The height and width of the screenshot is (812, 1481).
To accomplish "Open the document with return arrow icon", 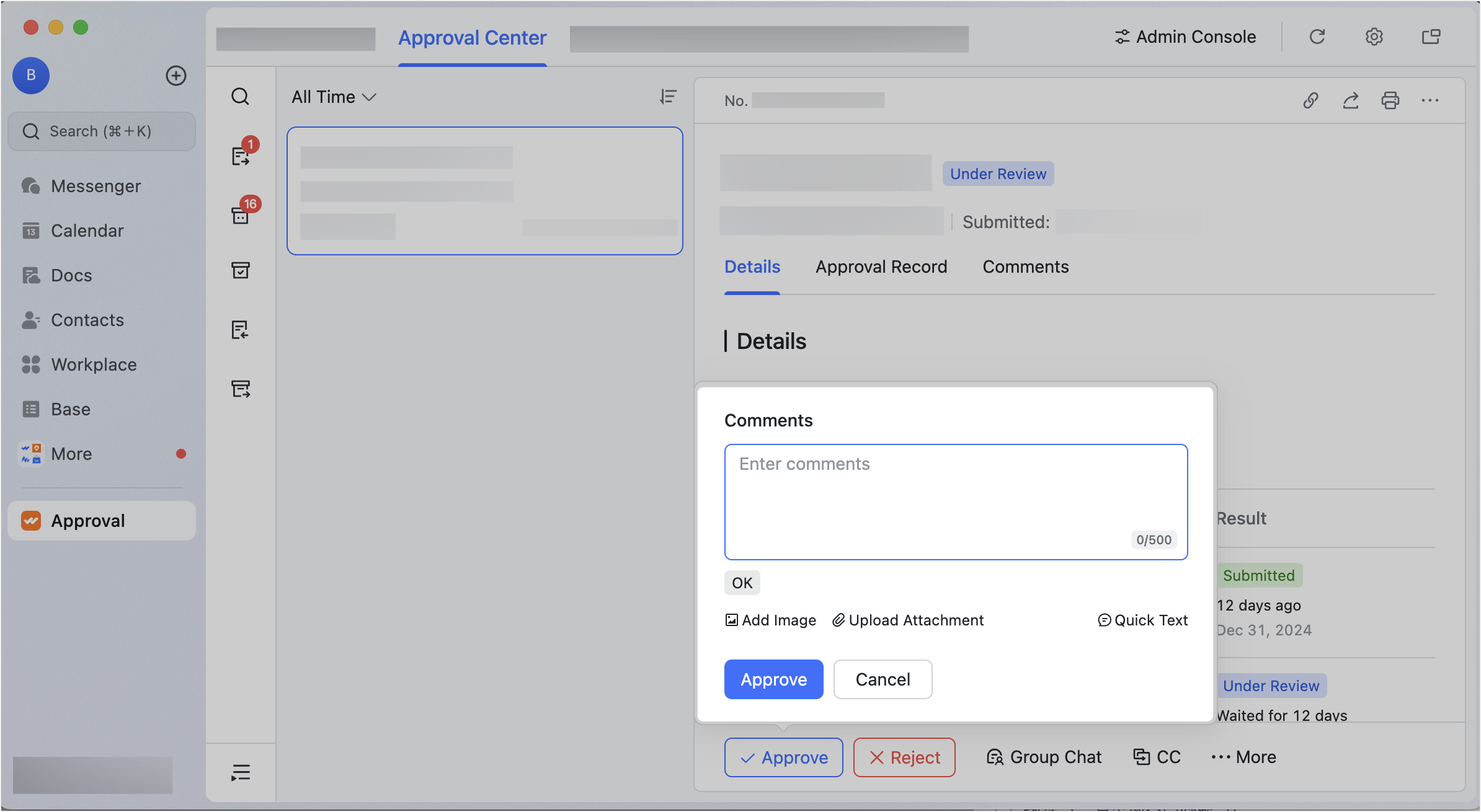I will [241, 330].
